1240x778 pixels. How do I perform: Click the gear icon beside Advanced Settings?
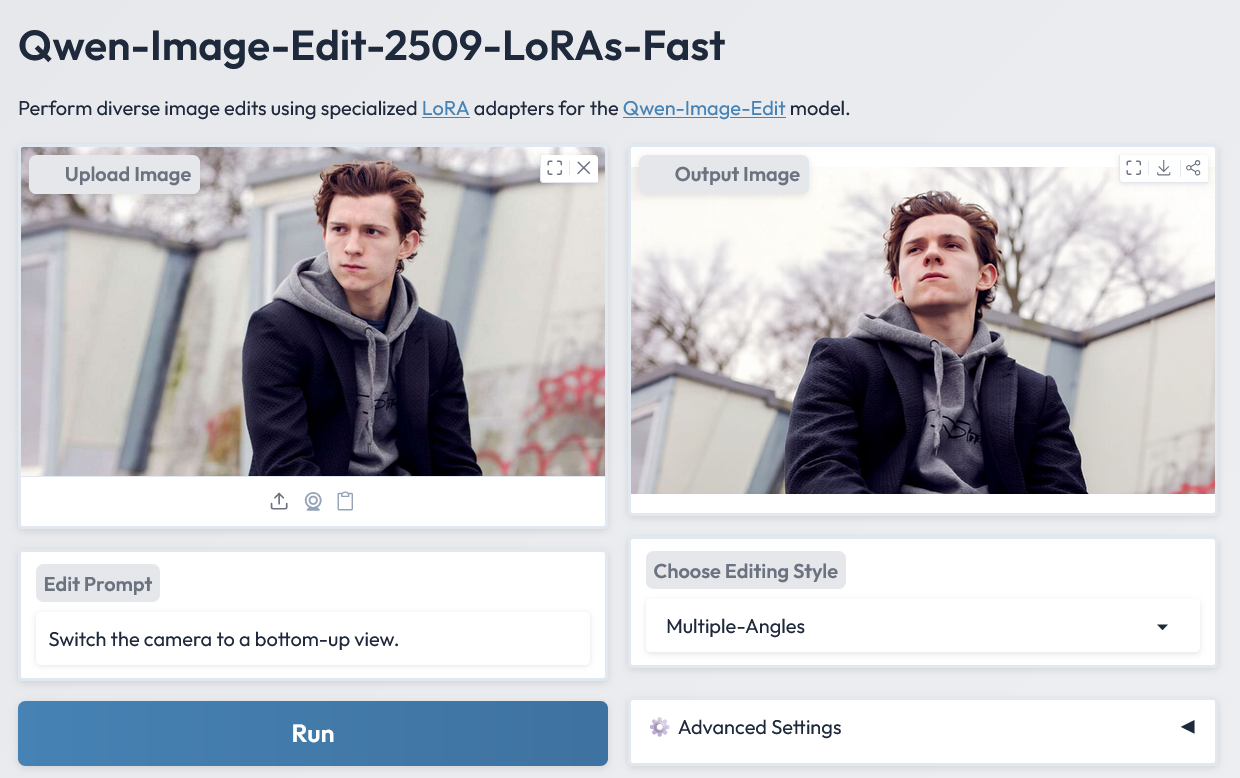tap(658, 727)
